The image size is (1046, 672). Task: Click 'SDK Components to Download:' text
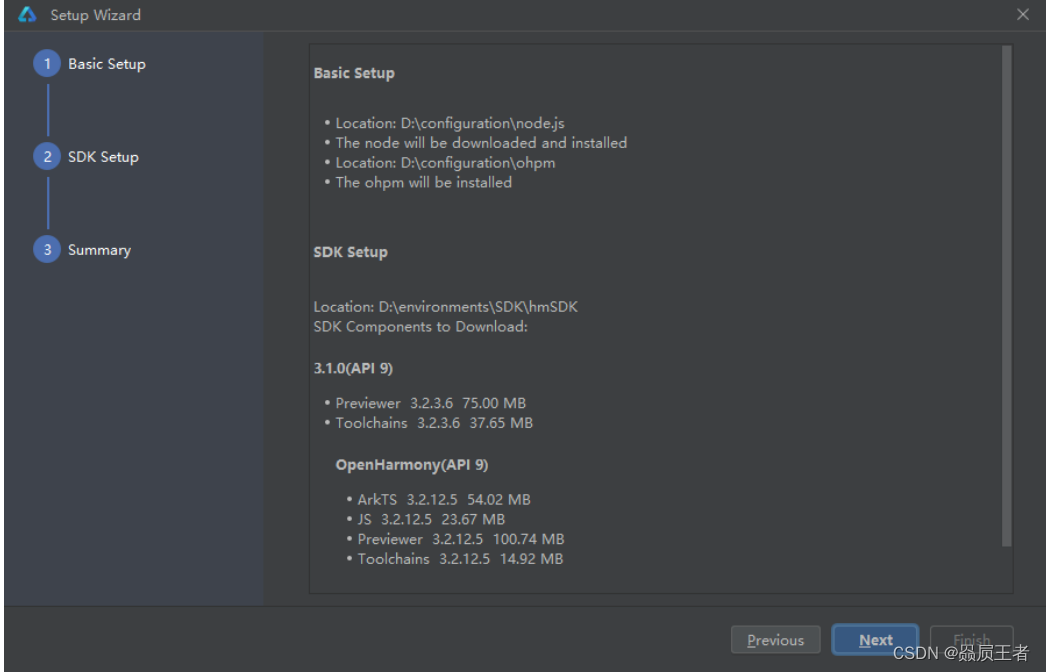[420, 327]
